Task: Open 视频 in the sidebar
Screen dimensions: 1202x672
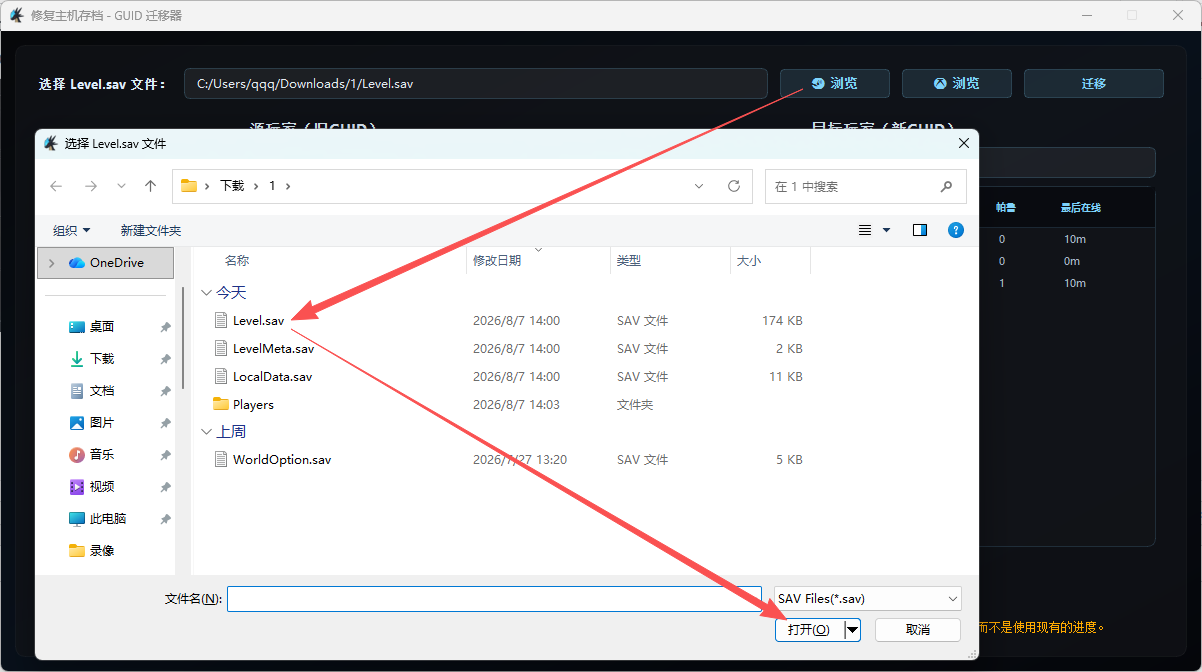Action: [102, 487]
